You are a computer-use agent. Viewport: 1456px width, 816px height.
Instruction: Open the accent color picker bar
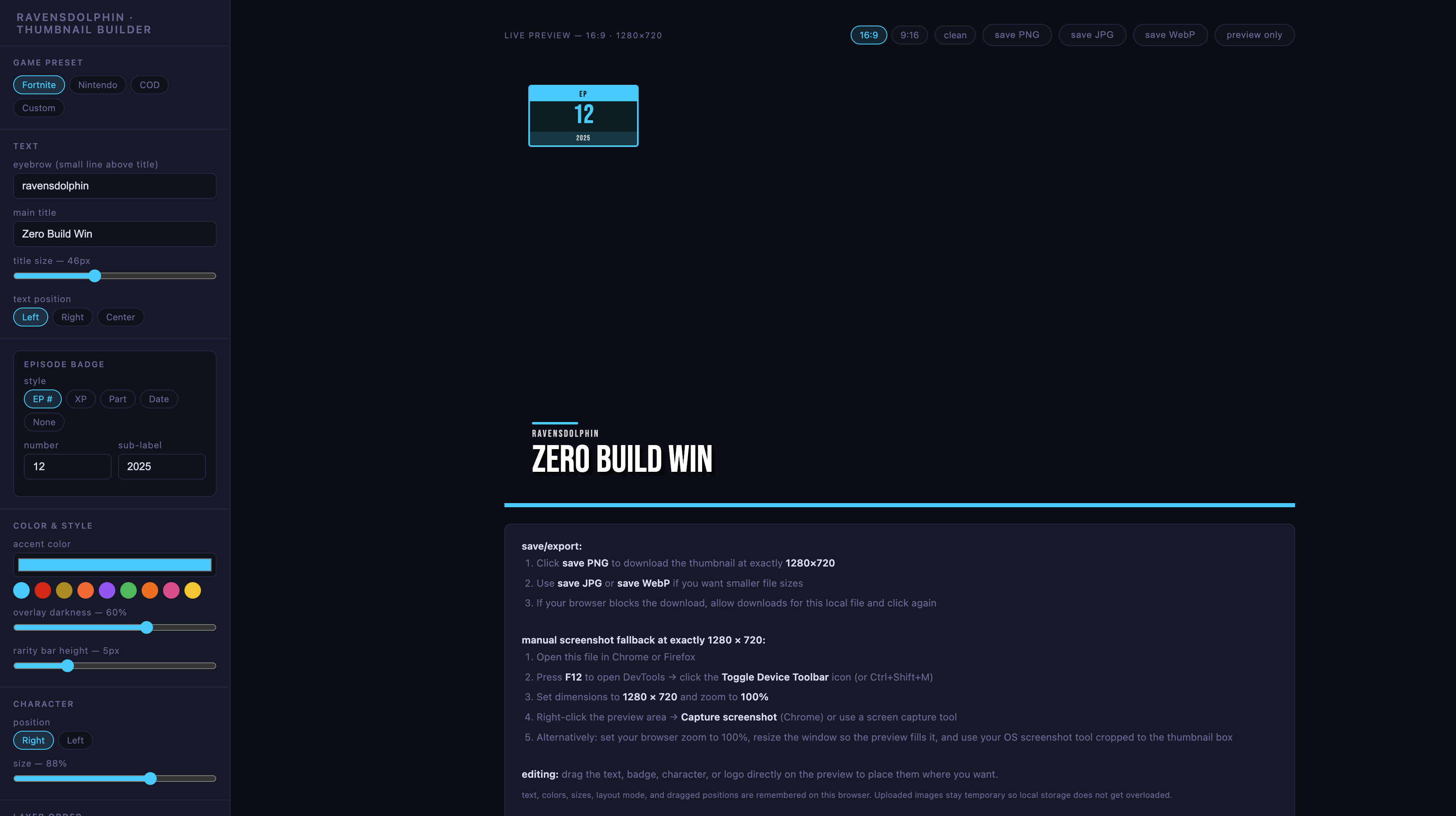(115, 564)
